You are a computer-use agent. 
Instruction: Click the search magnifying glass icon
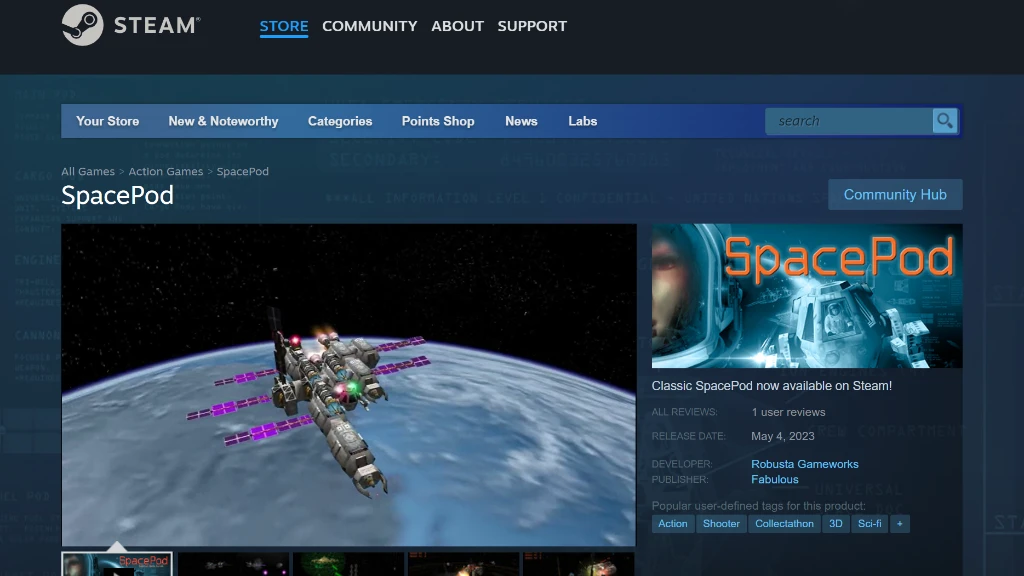[x=944, y=121]
